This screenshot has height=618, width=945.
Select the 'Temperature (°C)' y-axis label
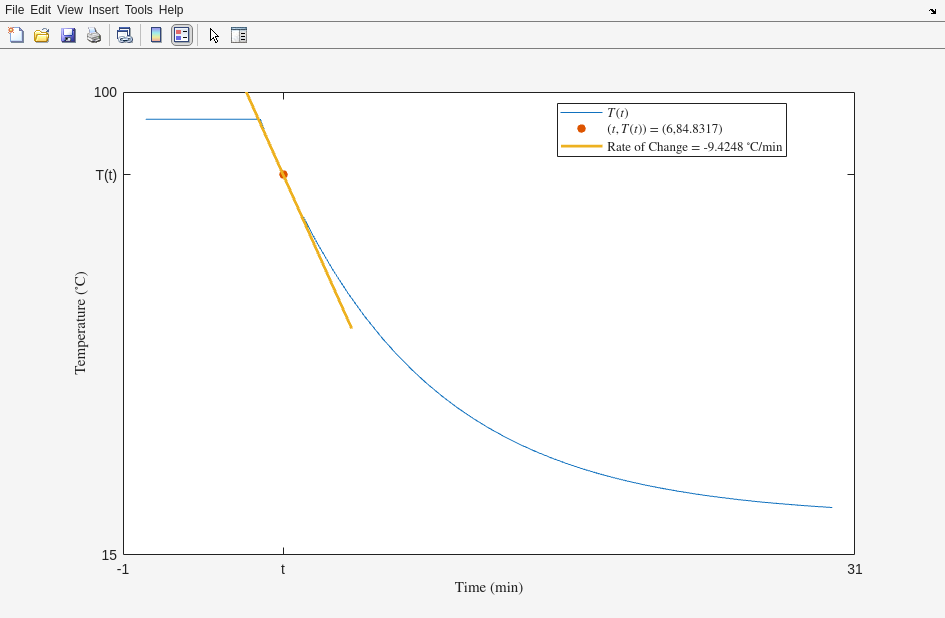pyautogui.click(x=81, y=323)
